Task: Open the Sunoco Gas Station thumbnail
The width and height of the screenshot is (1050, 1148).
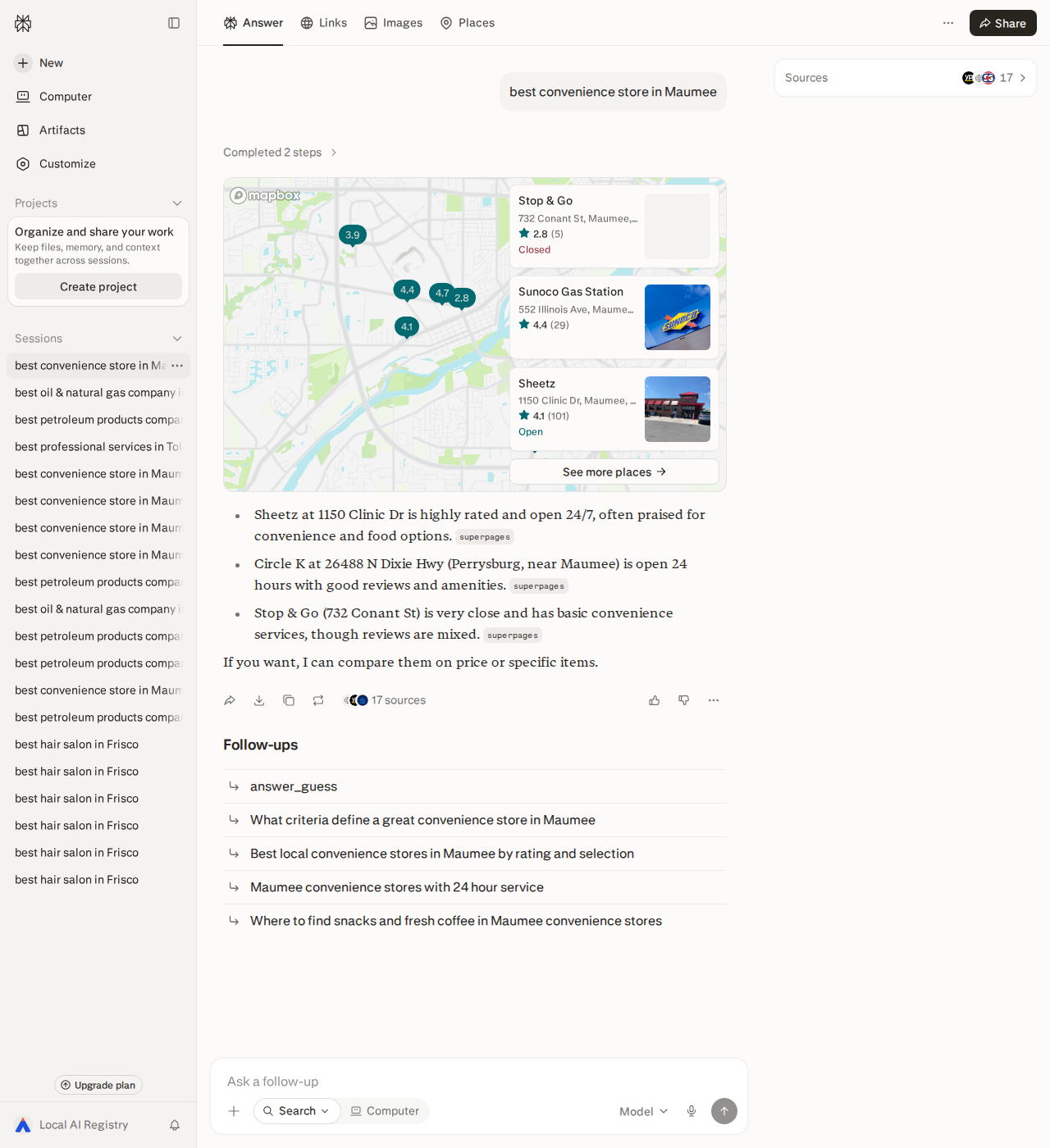Action: pos(678,317)
